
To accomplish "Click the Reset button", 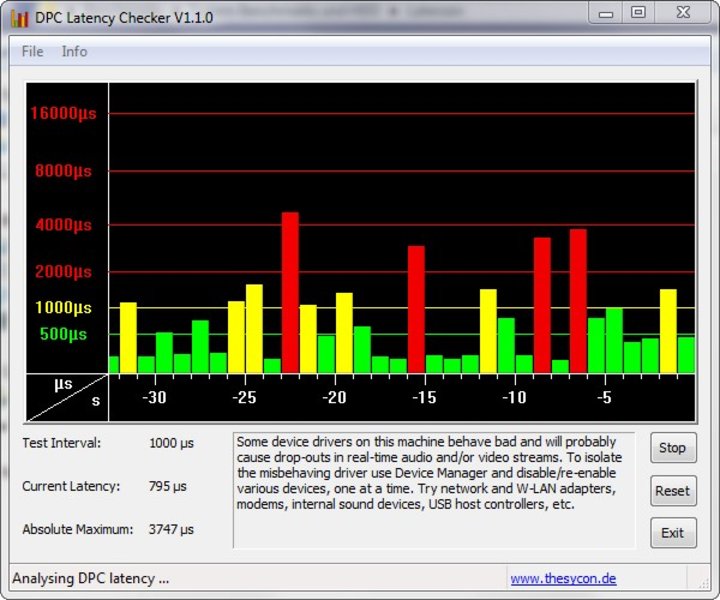I will [x=673, y=491].
